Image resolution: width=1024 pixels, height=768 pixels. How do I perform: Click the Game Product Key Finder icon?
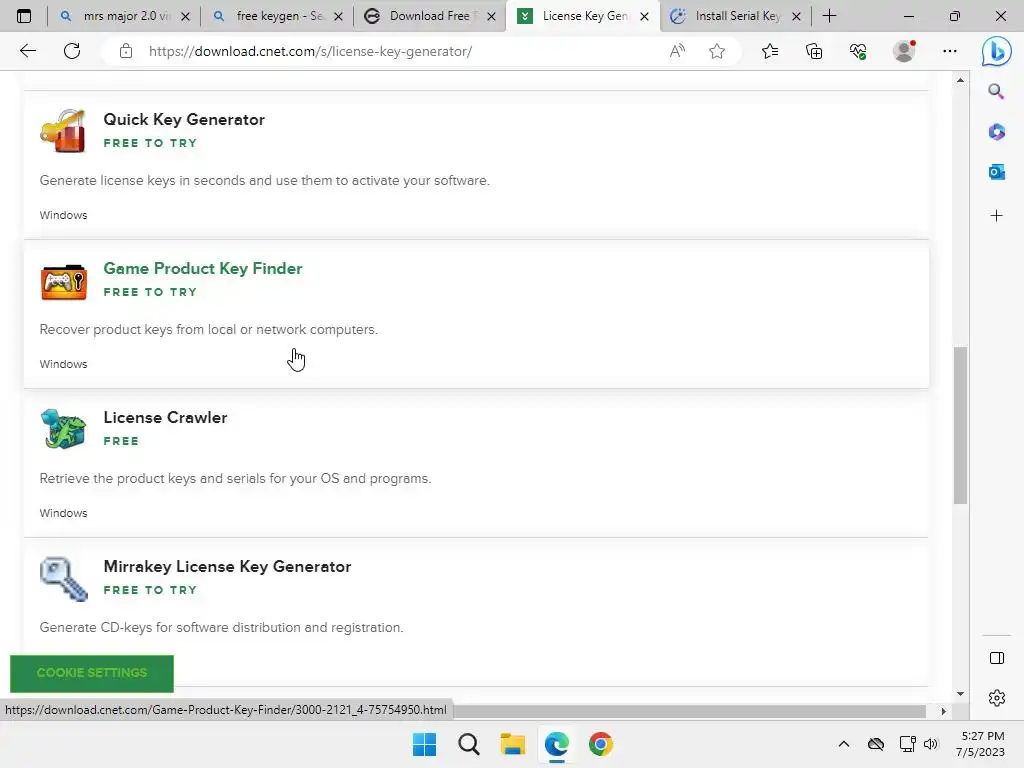(63, 281)
